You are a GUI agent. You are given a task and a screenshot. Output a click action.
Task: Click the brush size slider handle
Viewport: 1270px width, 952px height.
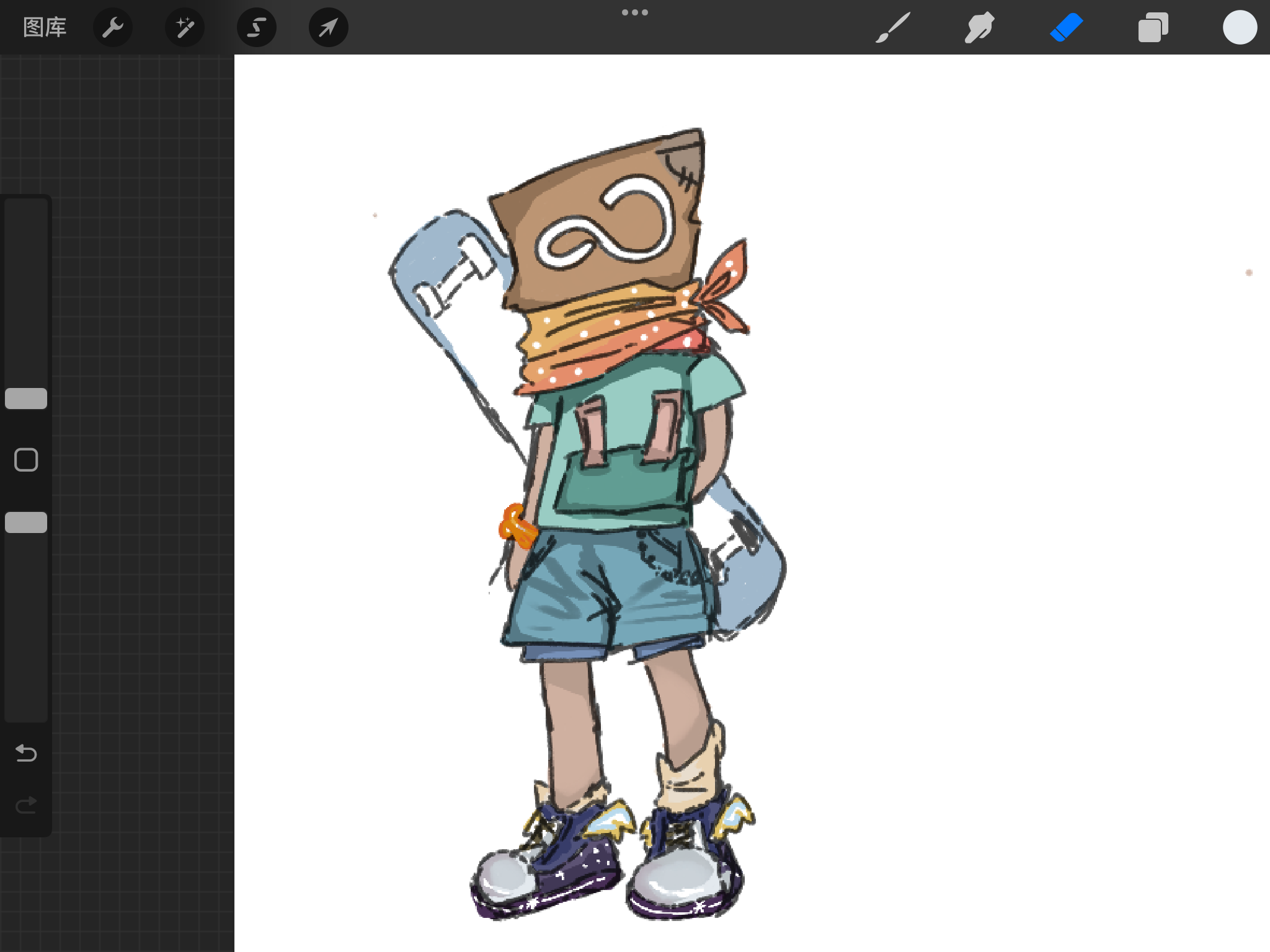click(x=26, y=399)
